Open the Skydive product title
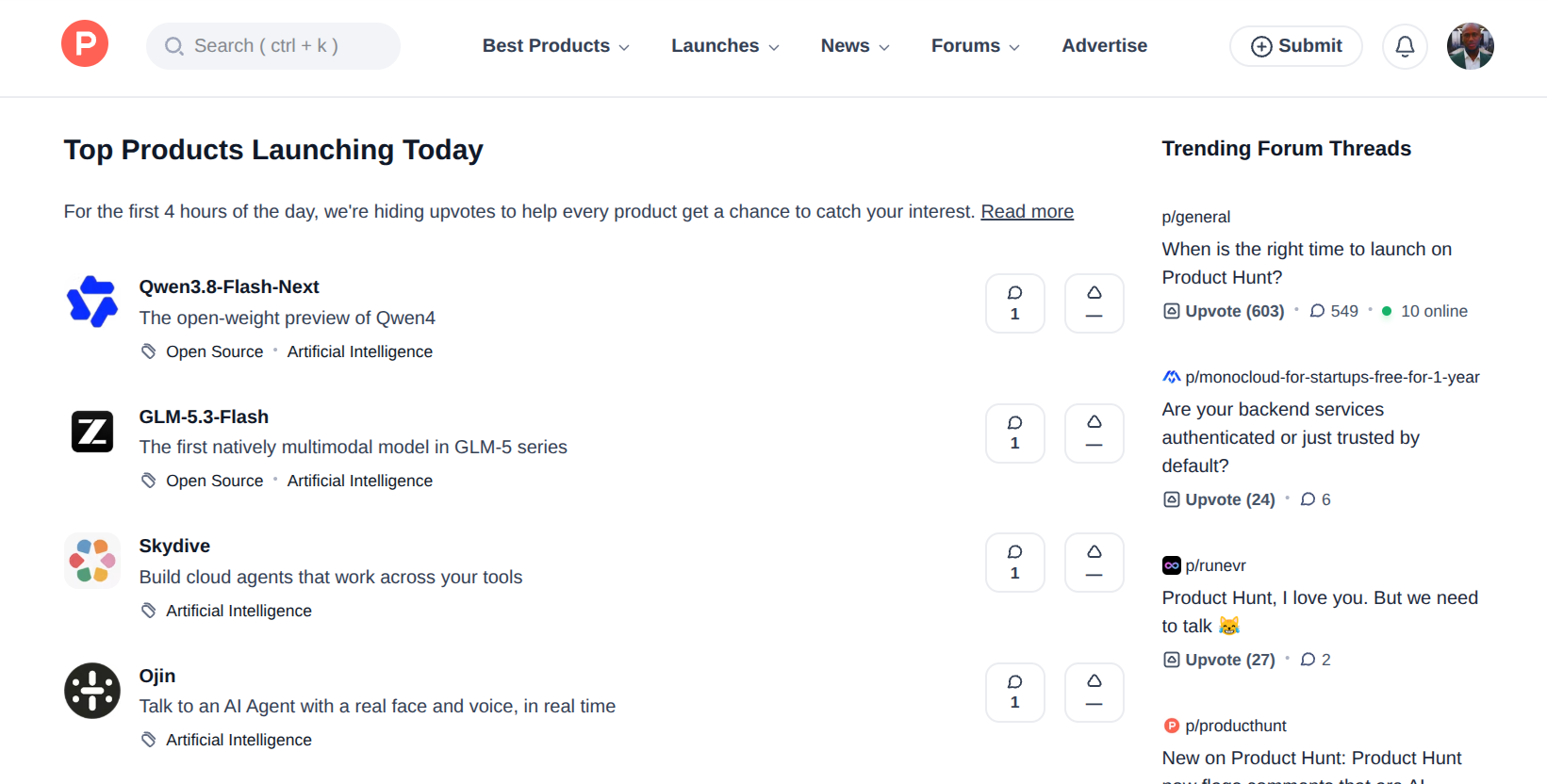 [x=174, y=547]
